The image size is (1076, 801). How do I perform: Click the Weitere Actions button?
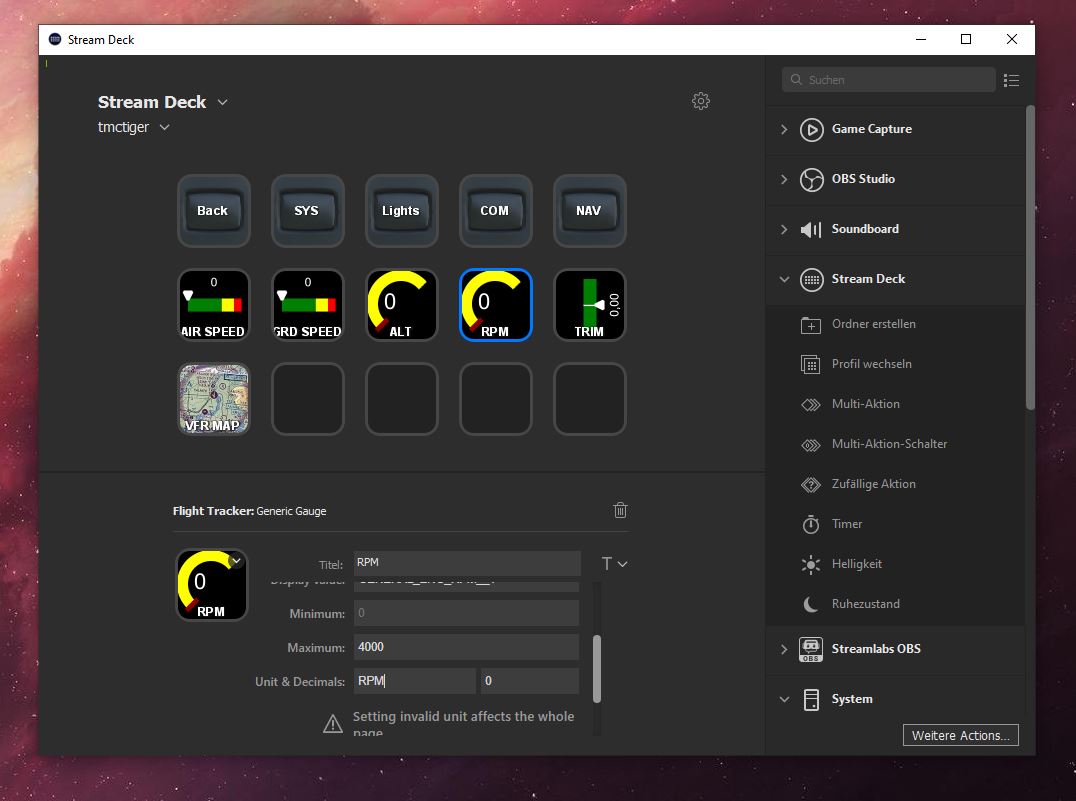pos(960,735)
